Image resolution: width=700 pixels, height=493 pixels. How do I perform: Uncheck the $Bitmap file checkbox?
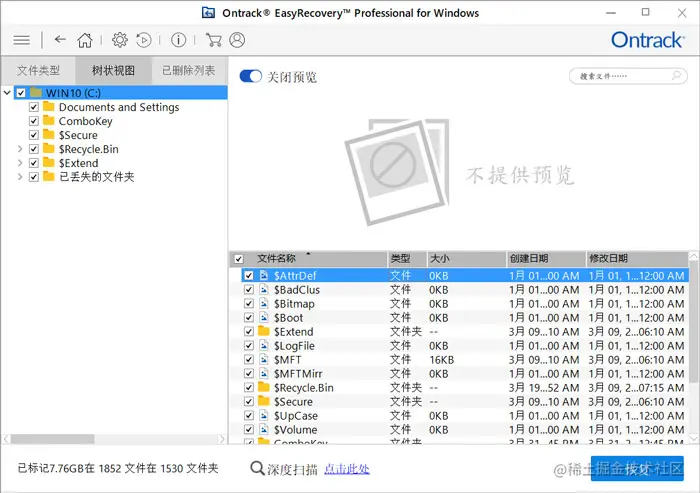pyautogui.click(x=249, y=303)
